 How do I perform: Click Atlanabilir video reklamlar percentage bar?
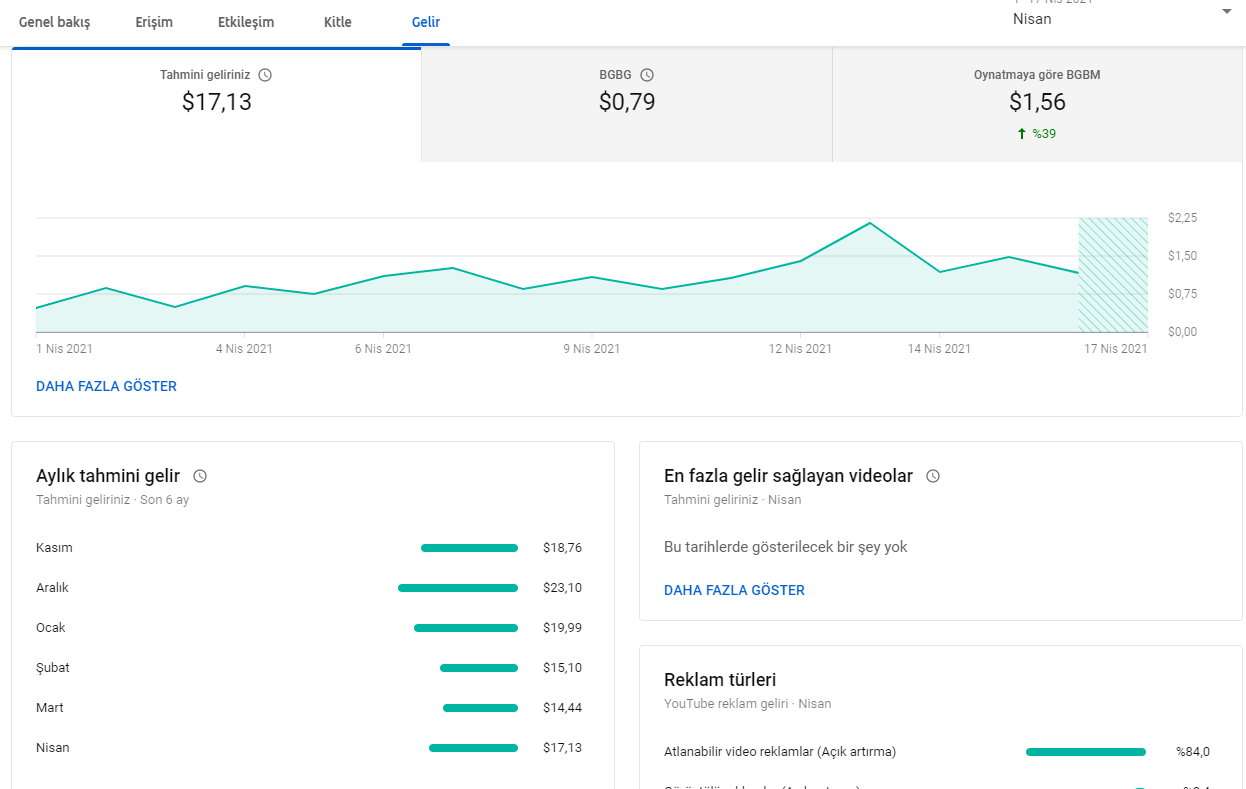coord(1085,752)
